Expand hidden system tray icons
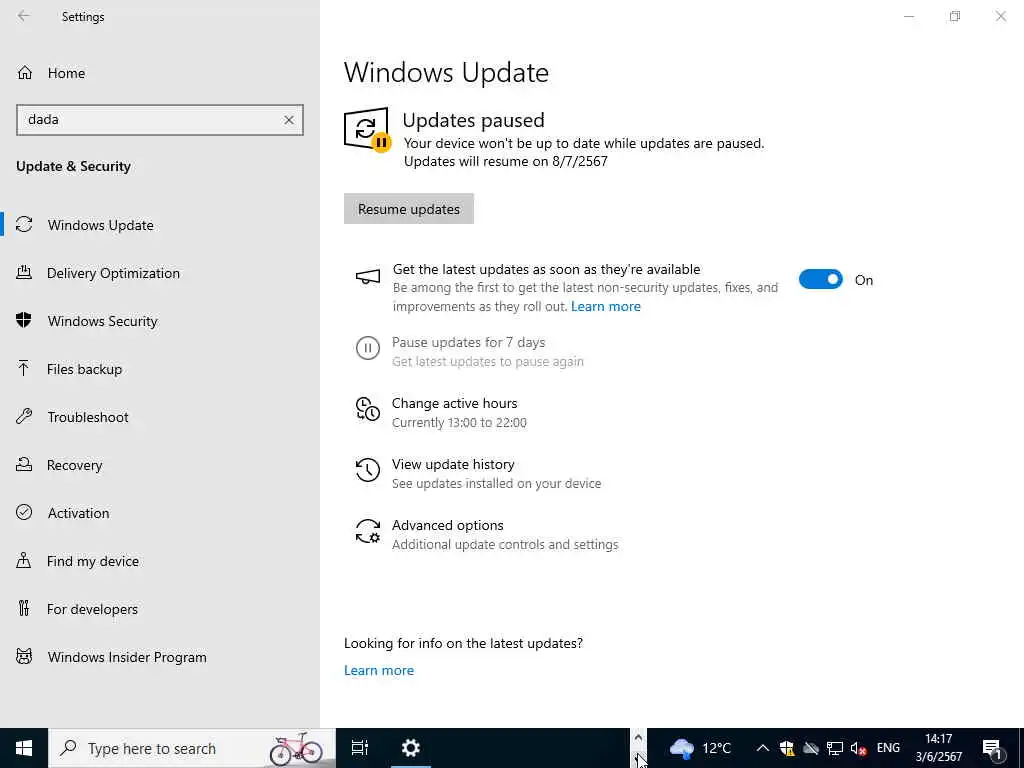1024x768 pixels. (762, 748)
